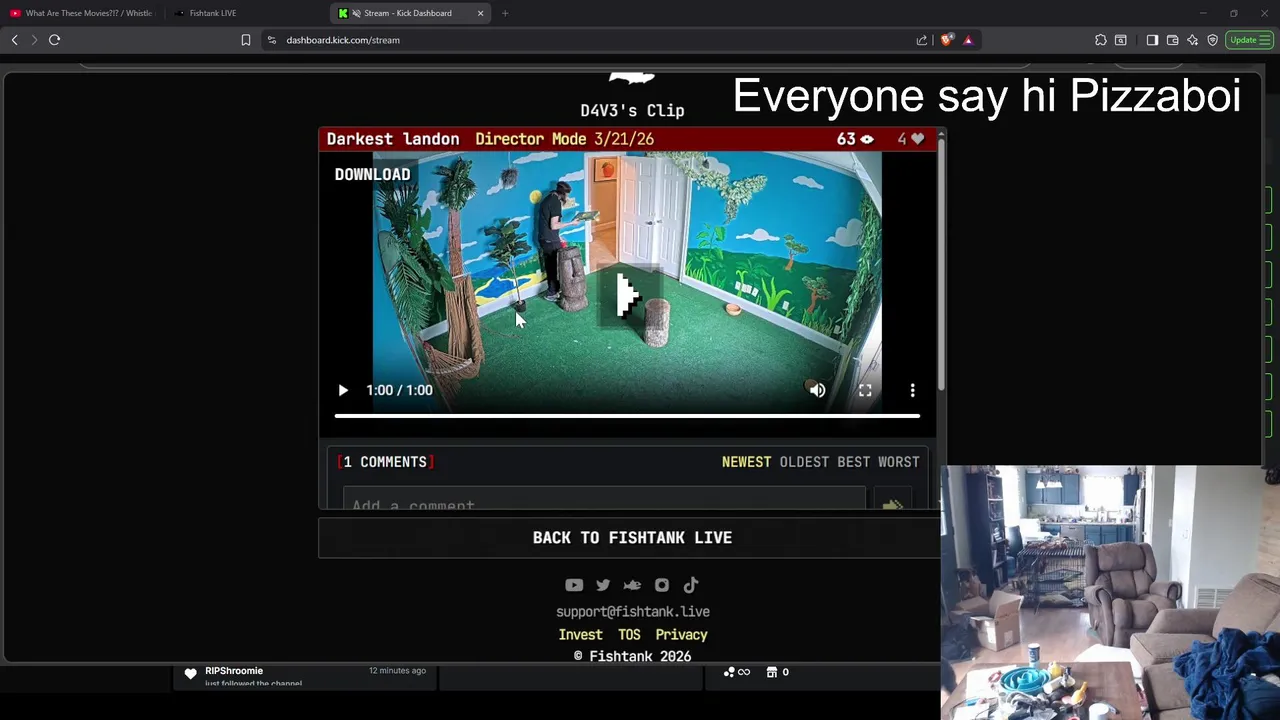Switch to the What Are These Movies tab
The image size is (1280, 720).
click(x=81, y=13)
